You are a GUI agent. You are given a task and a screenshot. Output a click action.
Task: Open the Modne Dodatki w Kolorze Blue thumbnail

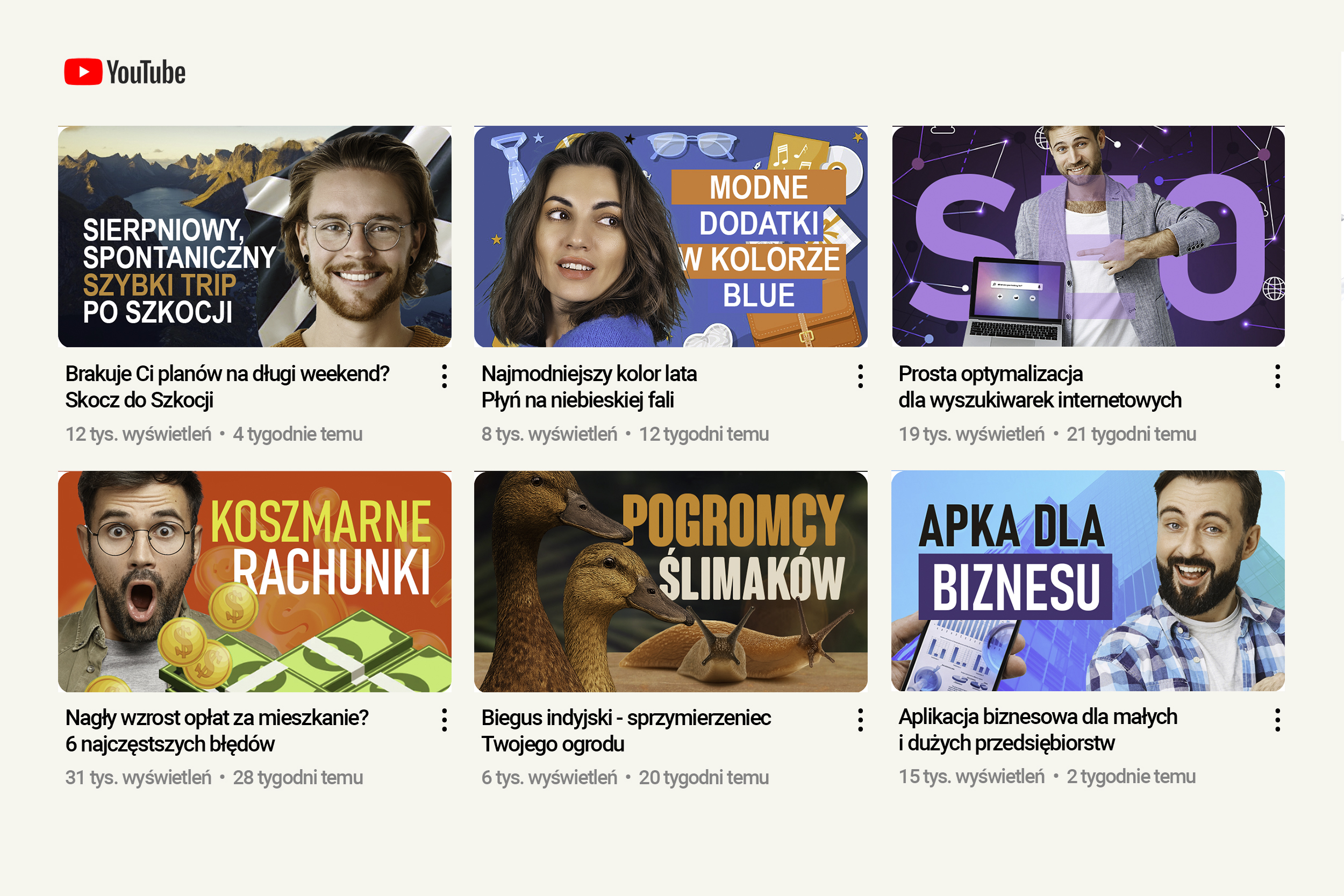(x=670, y=236)
